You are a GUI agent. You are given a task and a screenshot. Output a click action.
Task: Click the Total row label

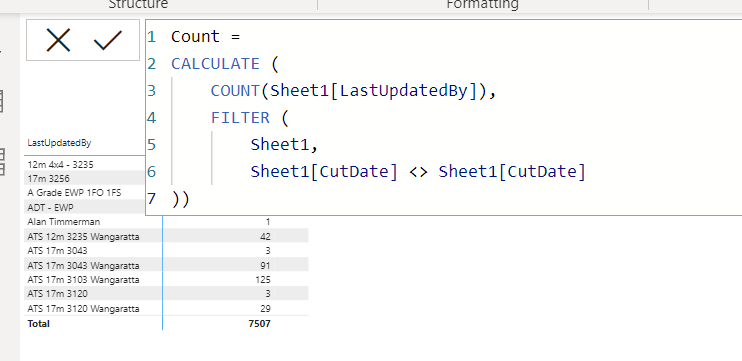point(38,324)
